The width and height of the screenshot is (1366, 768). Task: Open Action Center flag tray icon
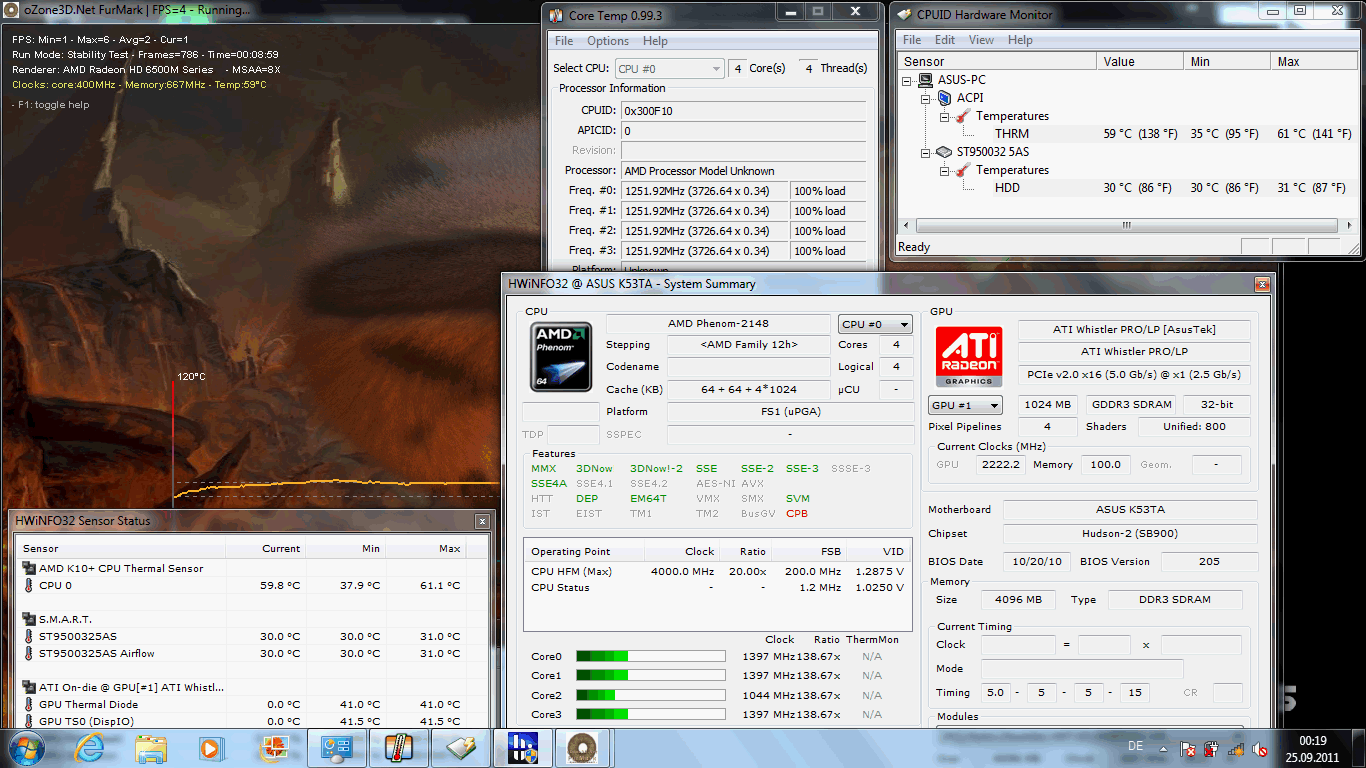point(1188,749)
